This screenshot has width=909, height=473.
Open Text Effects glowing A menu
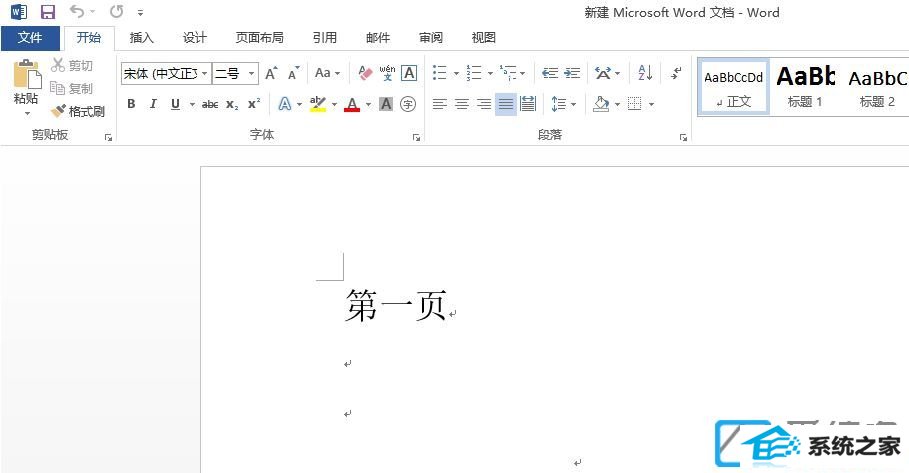tap(285, 104)
